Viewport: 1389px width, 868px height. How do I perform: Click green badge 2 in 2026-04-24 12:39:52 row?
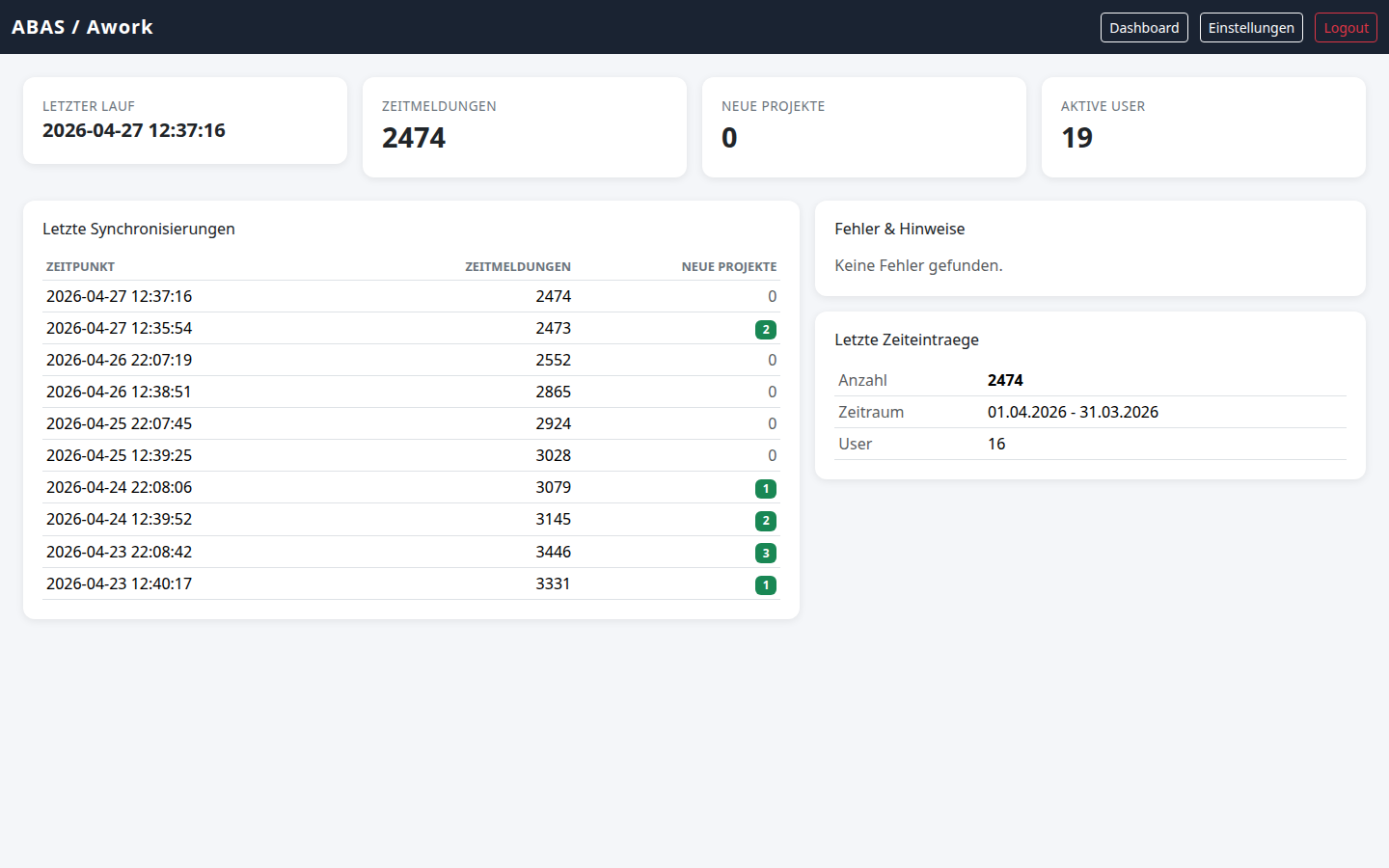point(766,521)
